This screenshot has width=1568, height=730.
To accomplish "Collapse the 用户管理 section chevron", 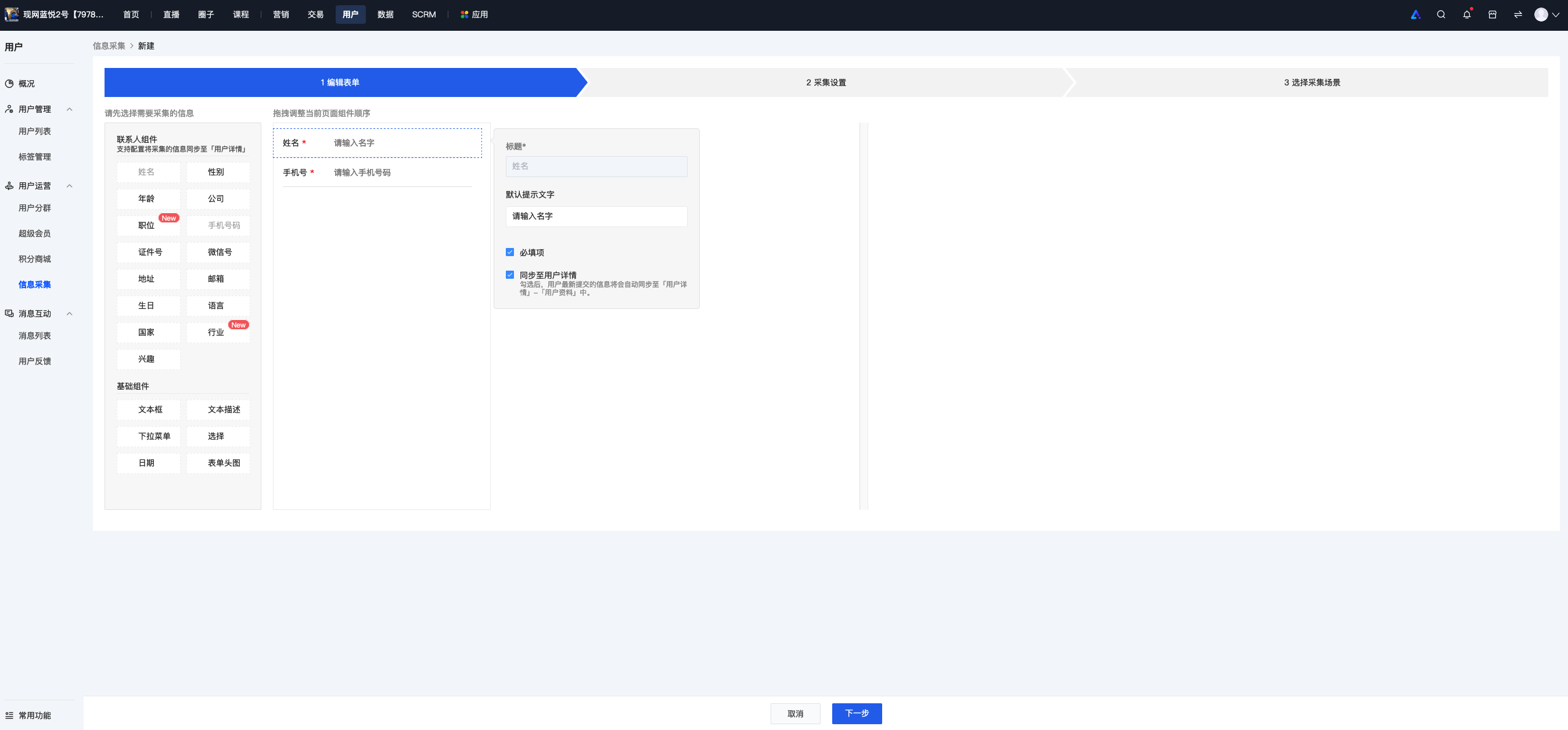I will (x=69, y=109).
